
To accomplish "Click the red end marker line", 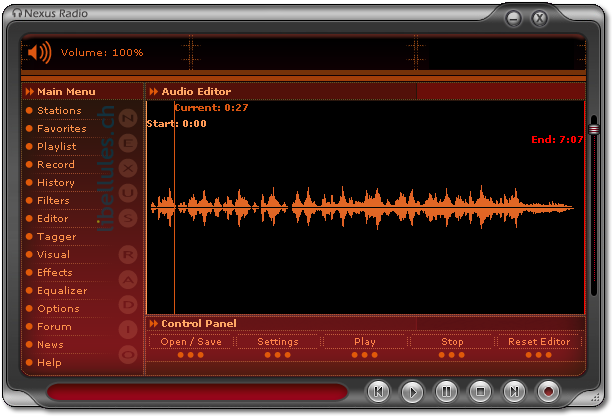I will pos(584,207).
